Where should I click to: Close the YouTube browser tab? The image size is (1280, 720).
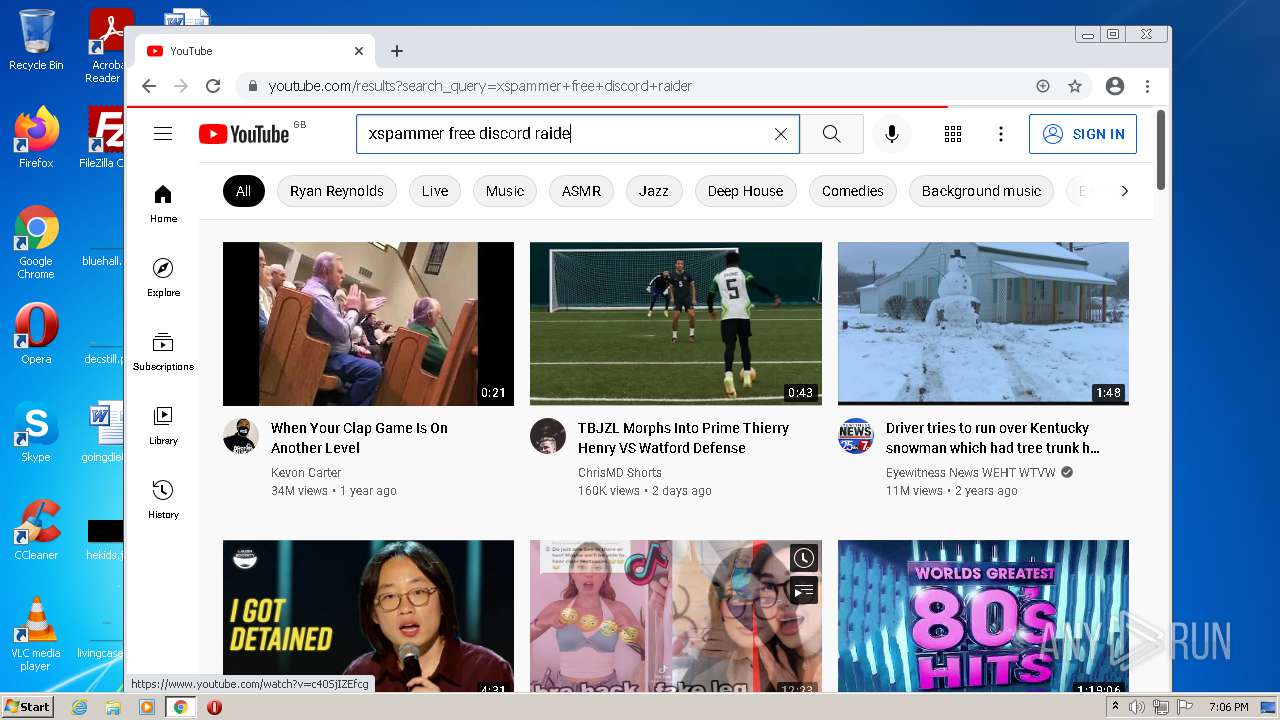[359, 51]
